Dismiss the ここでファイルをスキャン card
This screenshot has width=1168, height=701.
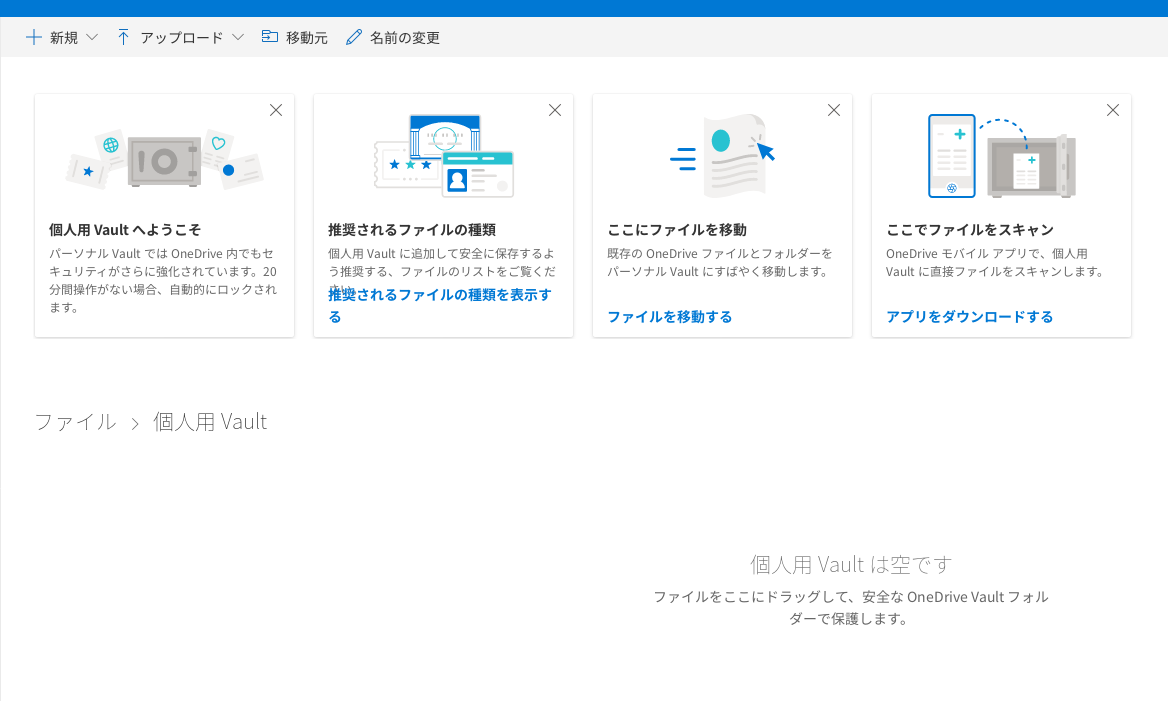coord(1113,110)
